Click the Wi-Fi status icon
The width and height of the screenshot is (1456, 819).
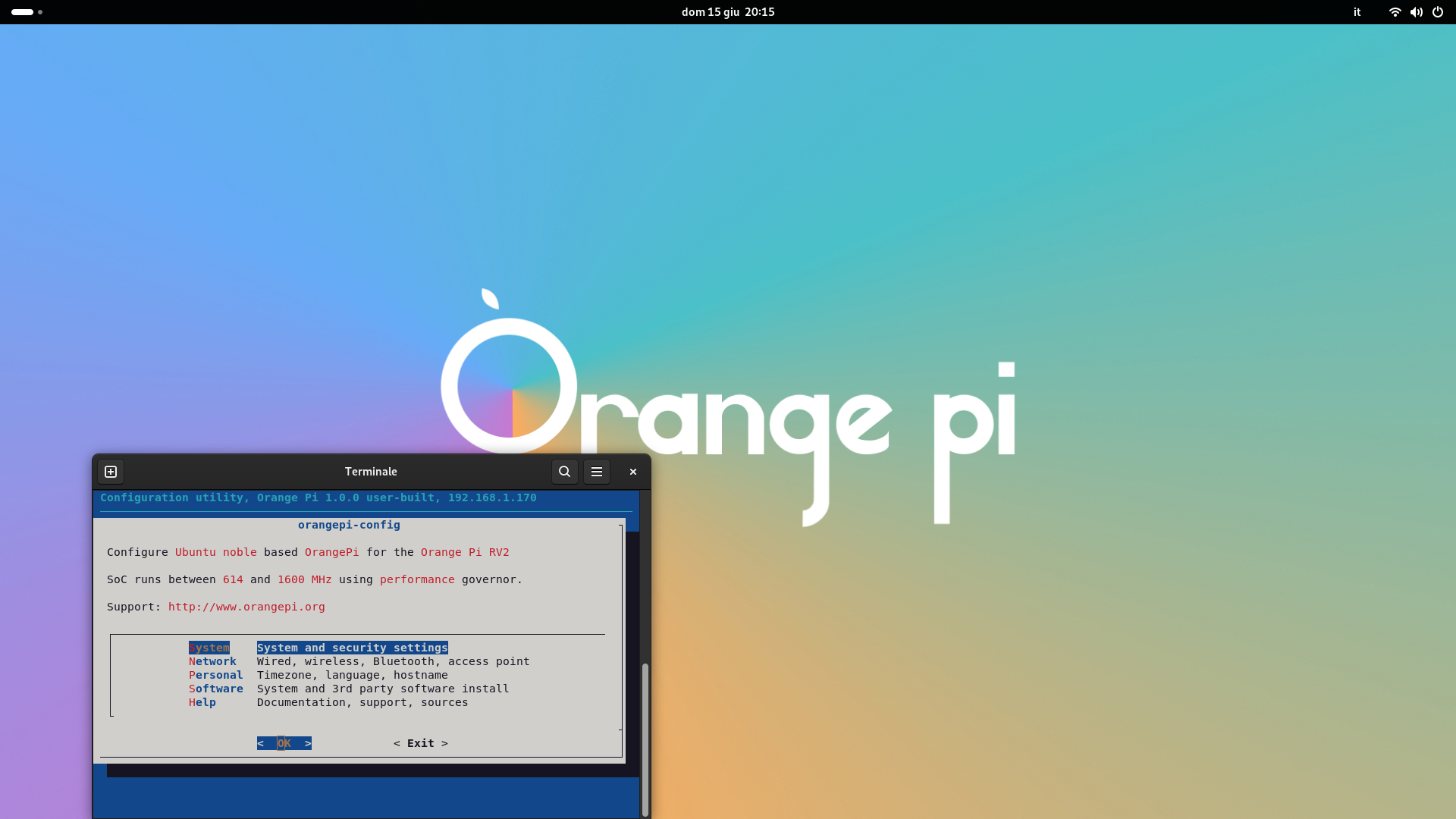tap(1395, 12)
